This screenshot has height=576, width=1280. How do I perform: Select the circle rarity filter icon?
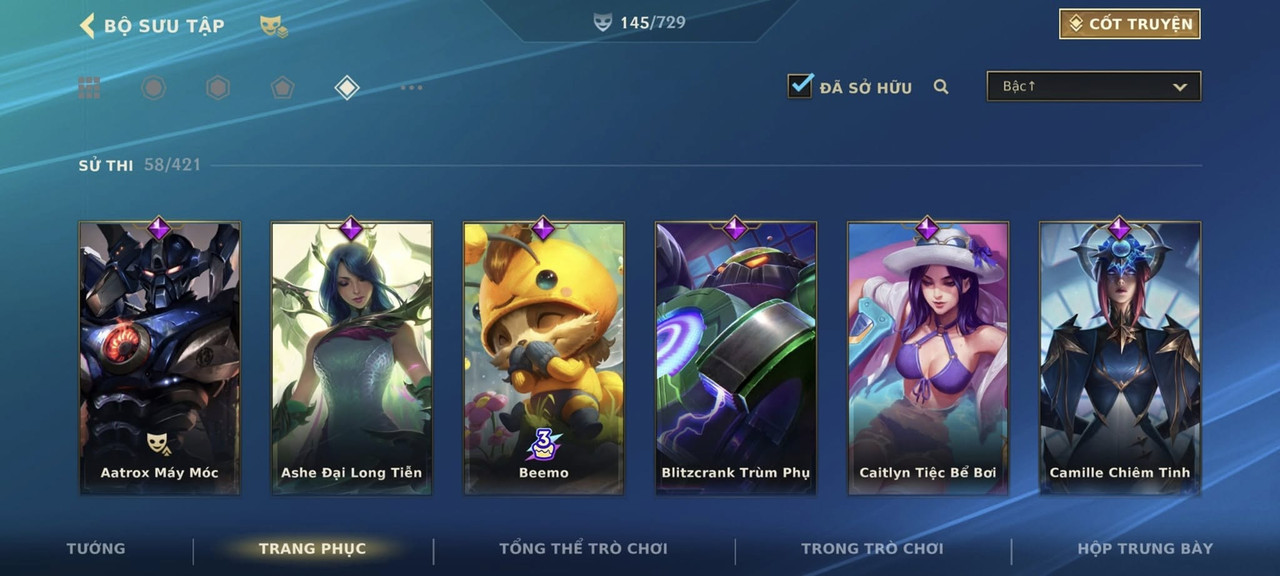(153, 88)
